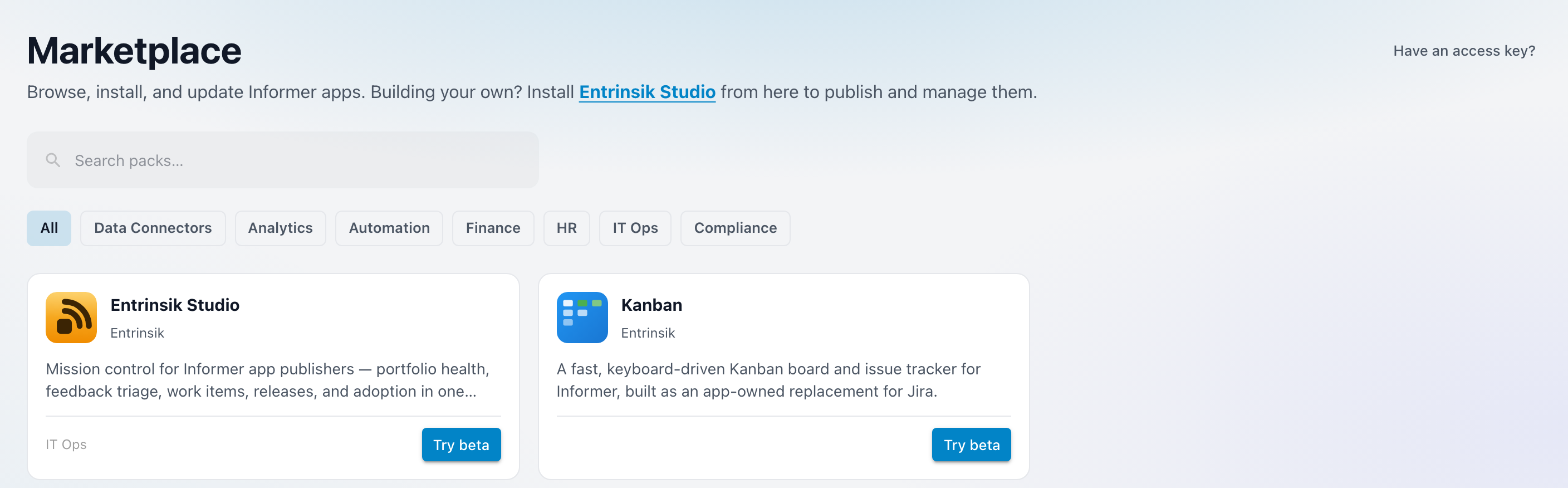The width and height of the screenshot is (1568, 488).
Task: Switch to the IT Ops filter
Action: coord(635,228)
